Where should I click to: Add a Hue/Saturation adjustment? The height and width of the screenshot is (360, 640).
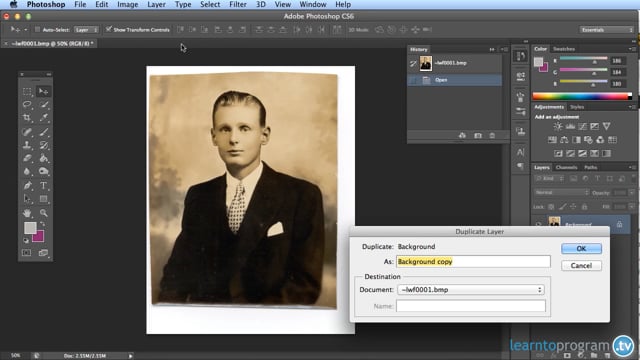tap(552, 140)
